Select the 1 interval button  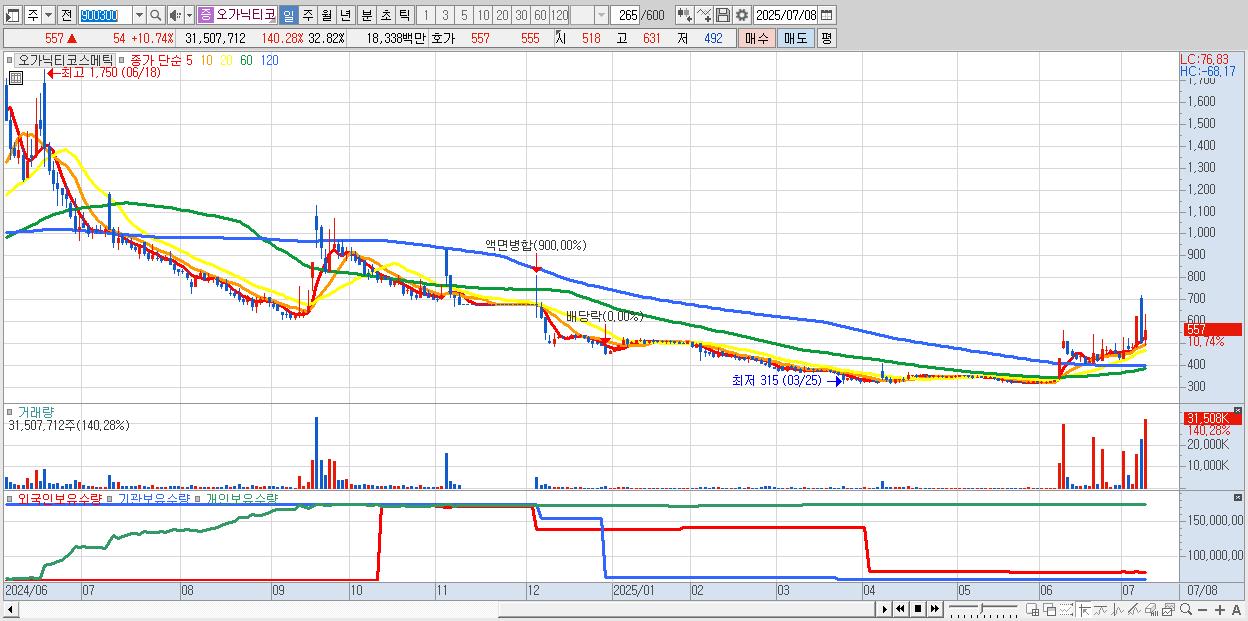point(426,15)
